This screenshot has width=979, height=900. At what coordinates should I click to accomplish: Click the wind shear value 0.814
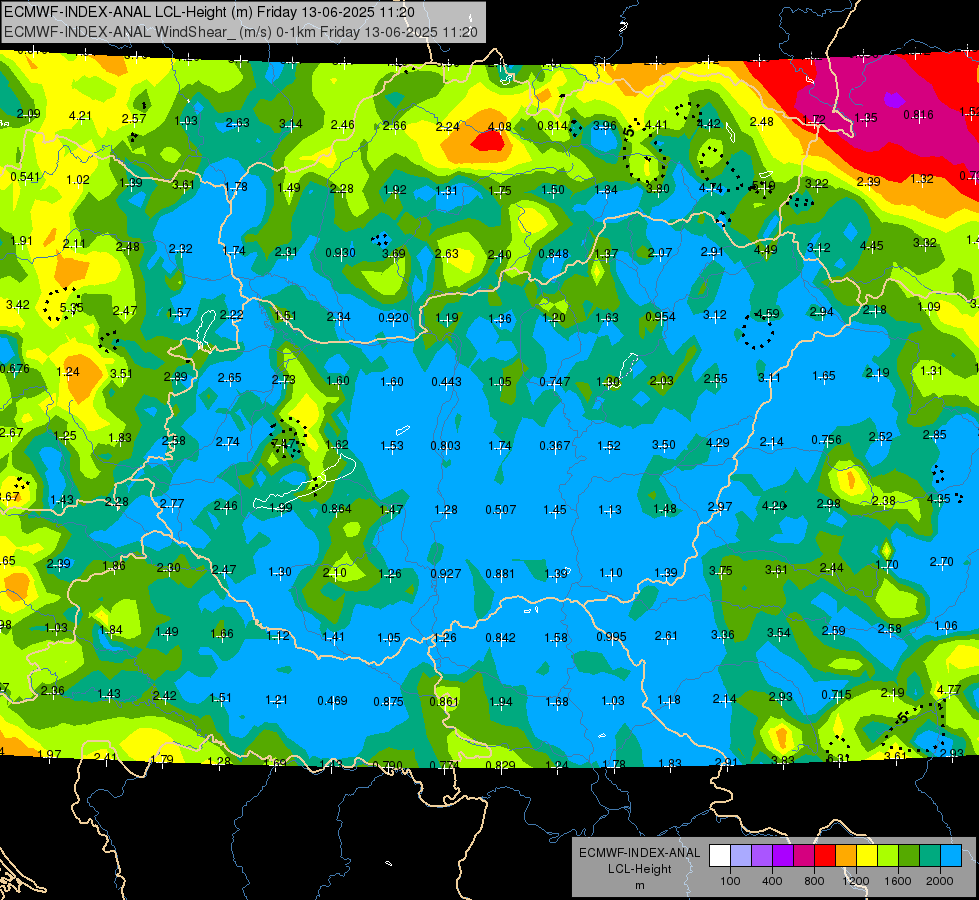[x=553, y=126]
